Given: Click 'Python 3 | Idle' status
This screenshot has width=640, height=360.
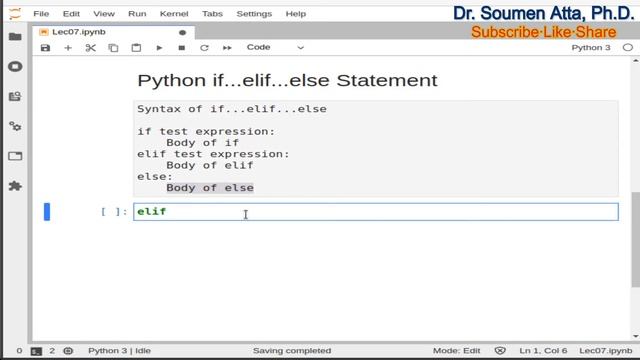Looking at the screenshot, I should point(119,351).
